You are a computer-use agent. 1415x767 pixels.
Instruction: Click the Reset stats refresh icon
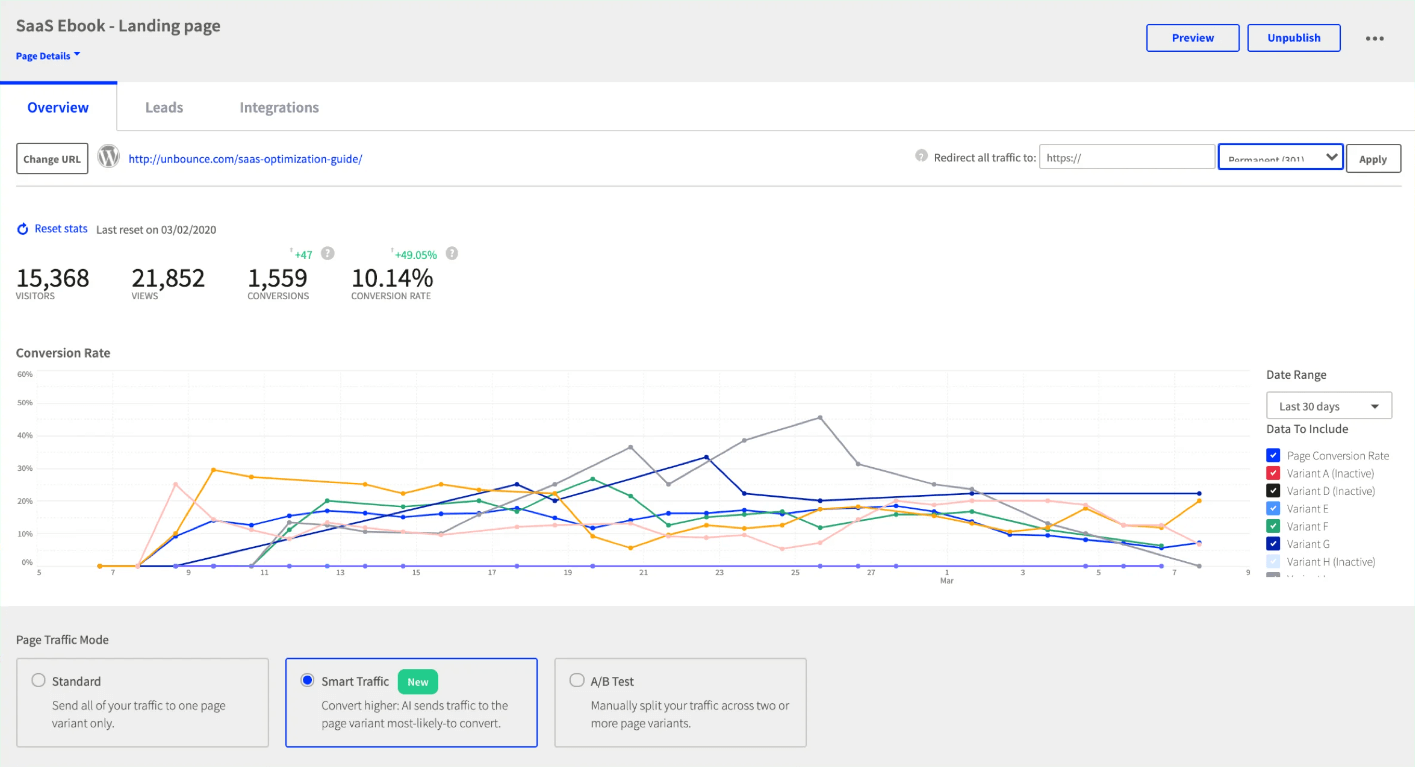(x=22, y=228)
